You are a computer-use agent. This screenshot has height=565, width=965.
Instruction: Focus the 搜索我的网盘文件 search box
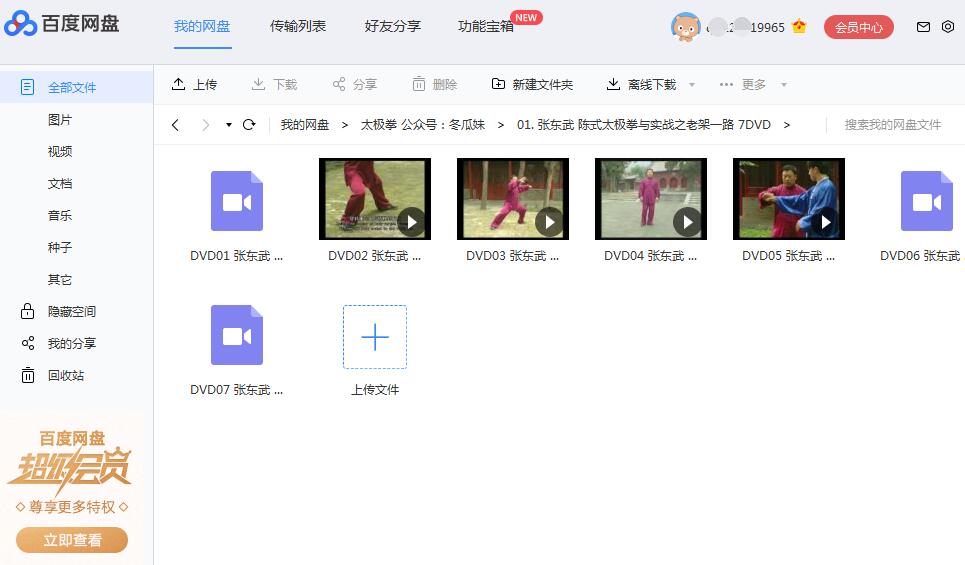pyautogui.click(x=892, y=125)
